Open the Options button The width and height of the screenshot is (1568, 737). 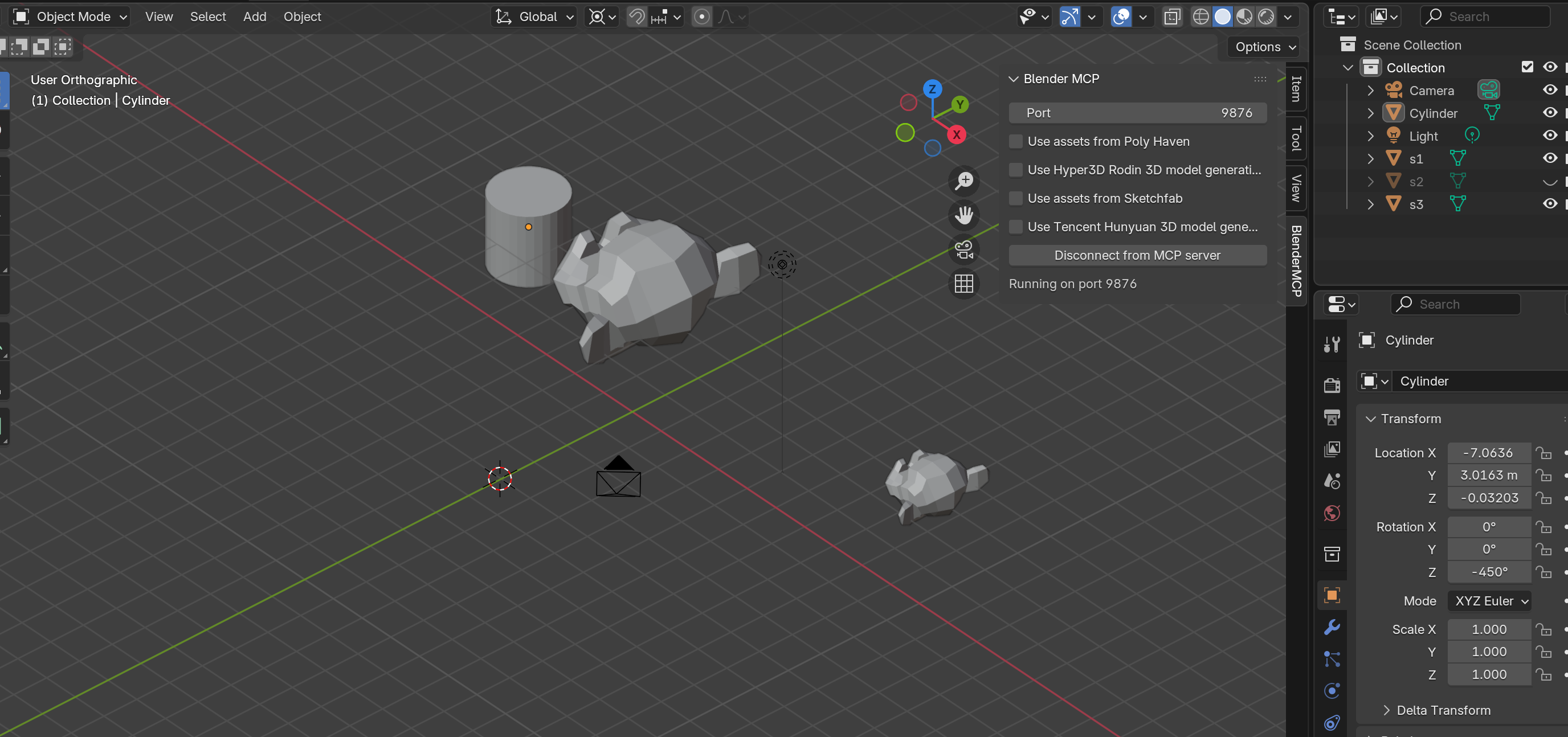[x=1263, y=46]
